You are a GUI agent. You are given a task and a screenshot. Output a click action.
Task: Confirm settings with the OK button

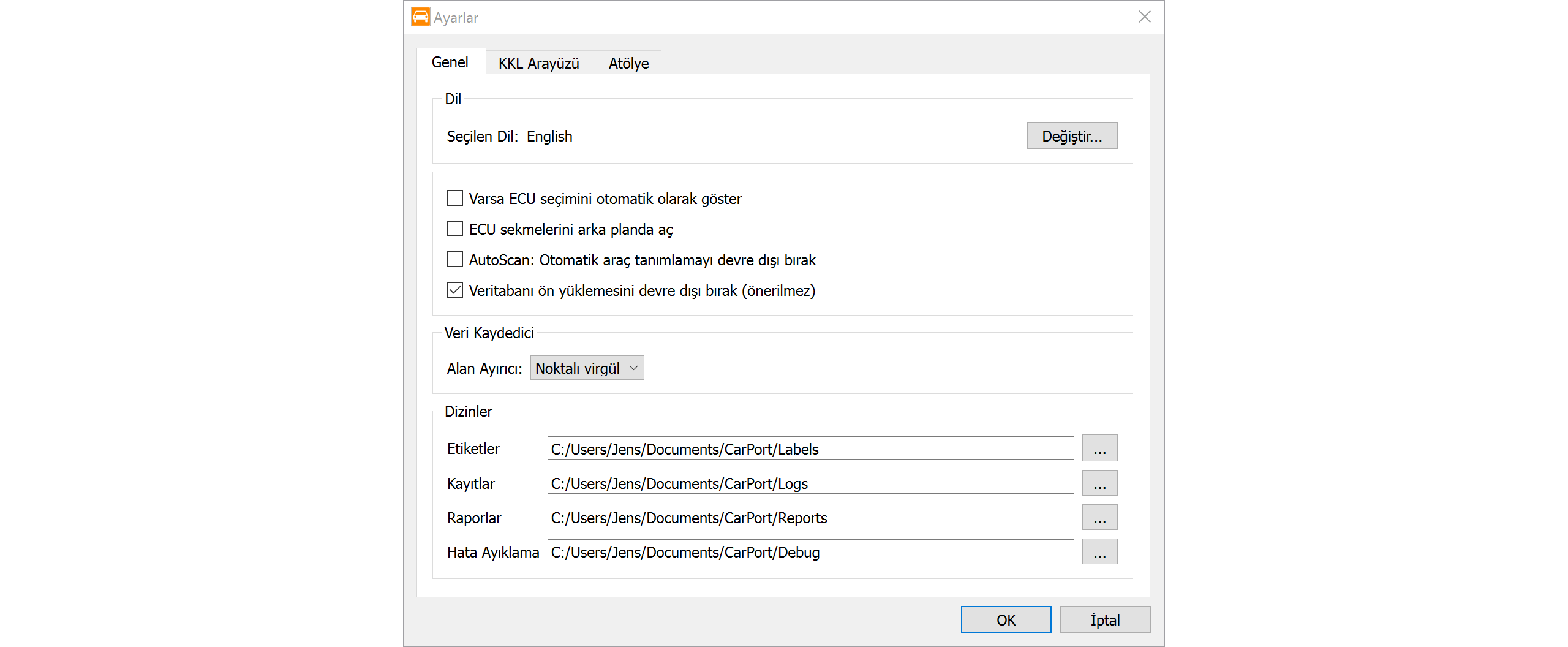coord(1005,619)
